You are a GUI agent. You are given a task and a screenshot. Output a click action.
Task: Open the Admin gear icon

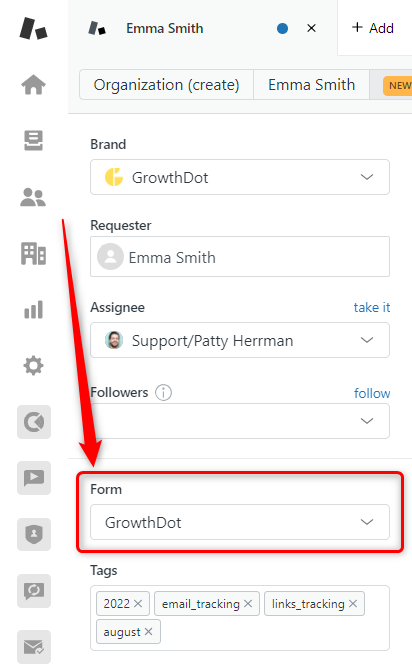33,366
